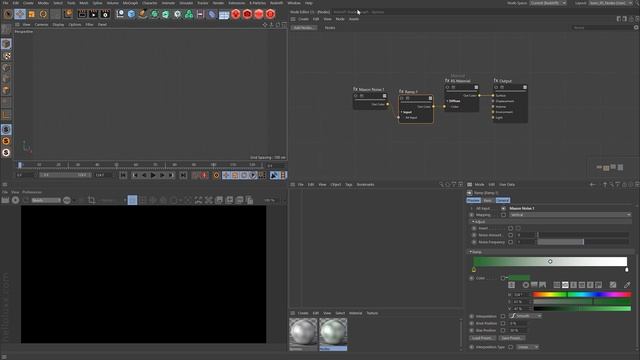Open Node Space dropdown at top right

click(548, 3)
